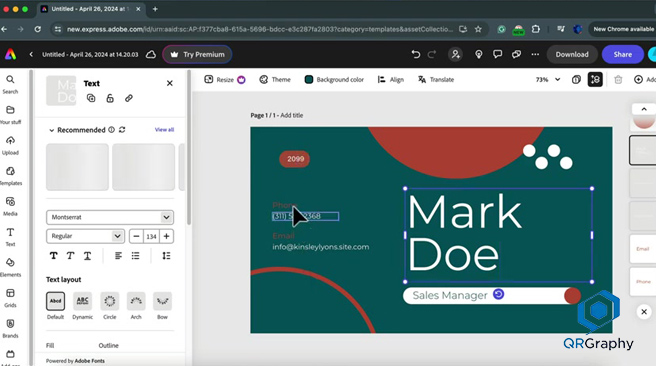Select the Sales Manager text on canvas
The image size is (656, 366).
click(450, 295)
